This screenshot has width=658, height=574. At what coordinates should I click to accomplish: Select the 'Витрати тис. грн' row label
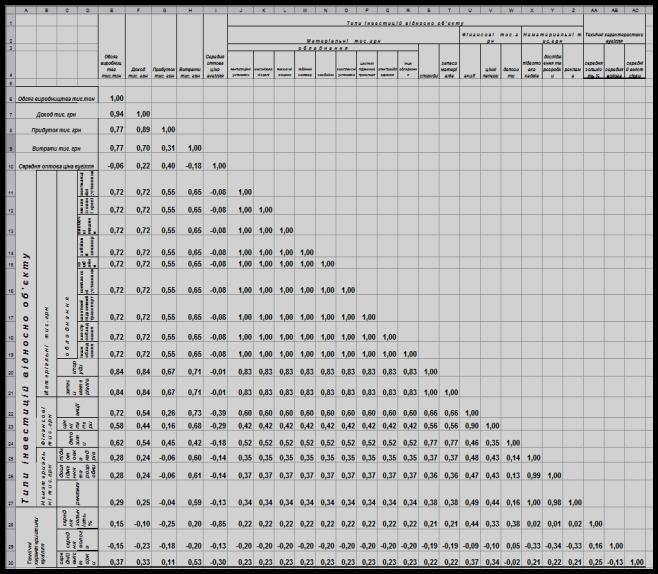57,144
